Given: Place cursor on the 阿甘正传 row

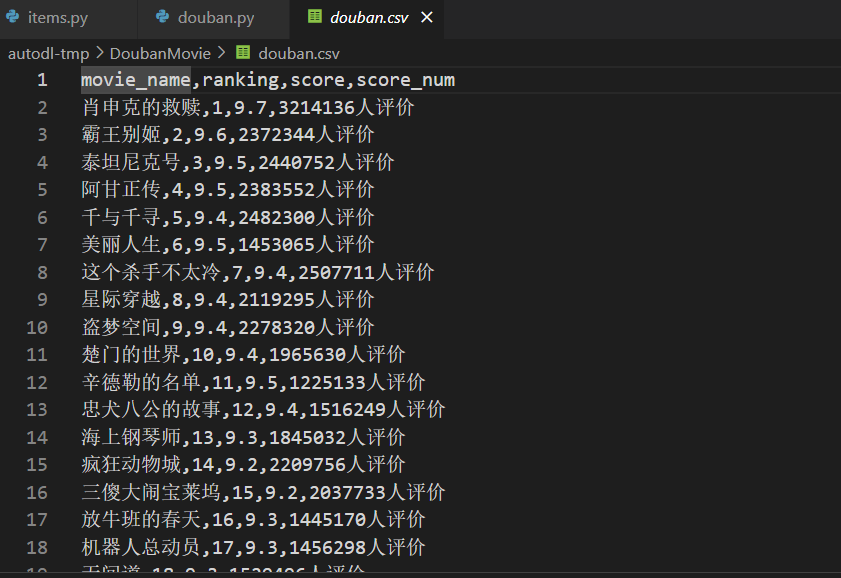Looking at the screenshot, I should pyautogui.click(x=227, y=189).
